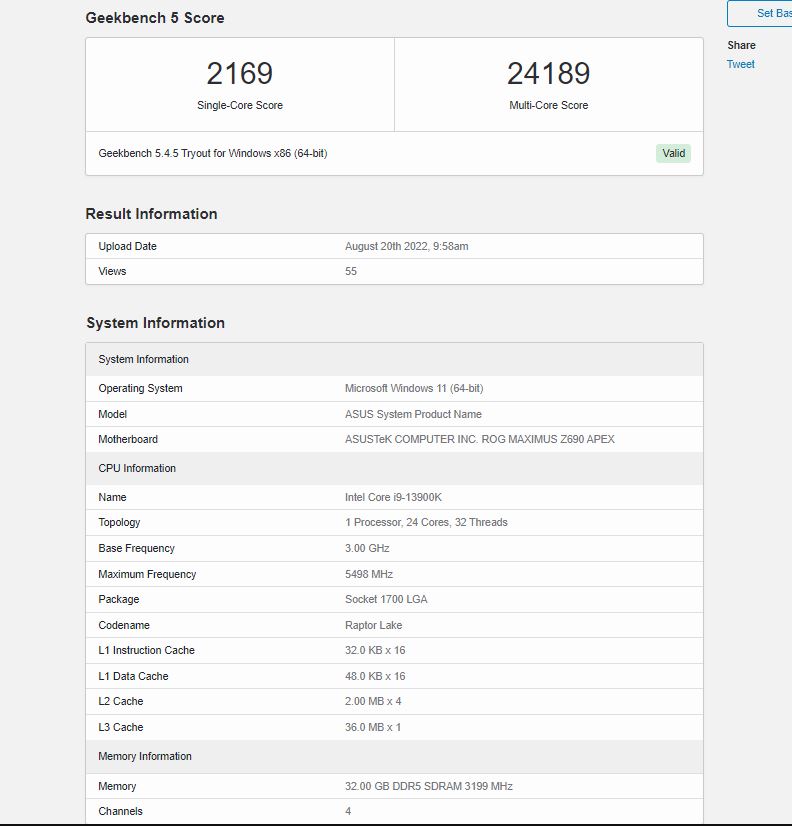The width and height of the screenshot is (792, 826).
Task: Click the L1 Data Cache label
Action: click(x=133, y=676)
